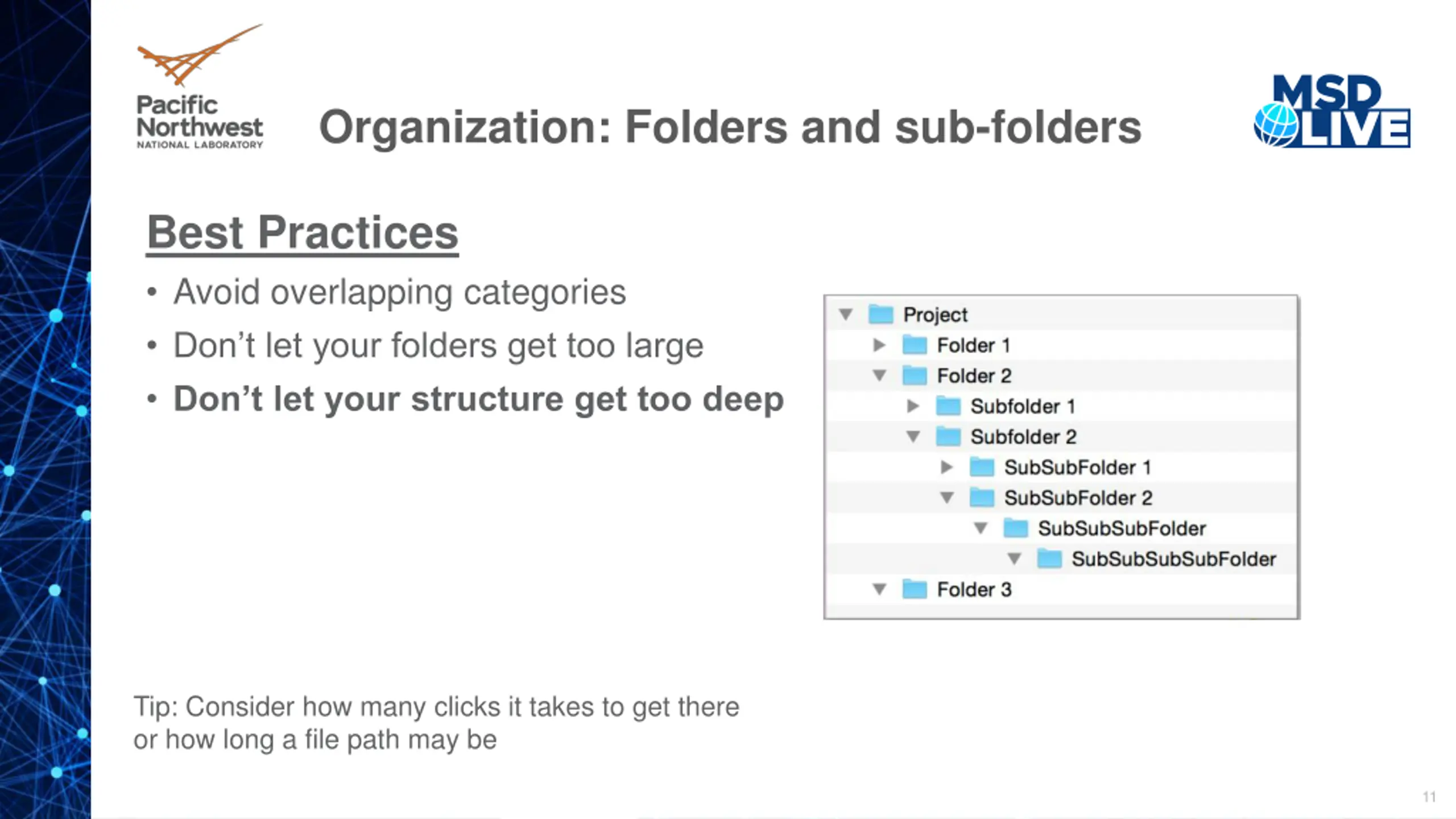Select the SubSubSubFolder tree row
Viewport: 1456px width, 819px height.
pos(1061,528)
